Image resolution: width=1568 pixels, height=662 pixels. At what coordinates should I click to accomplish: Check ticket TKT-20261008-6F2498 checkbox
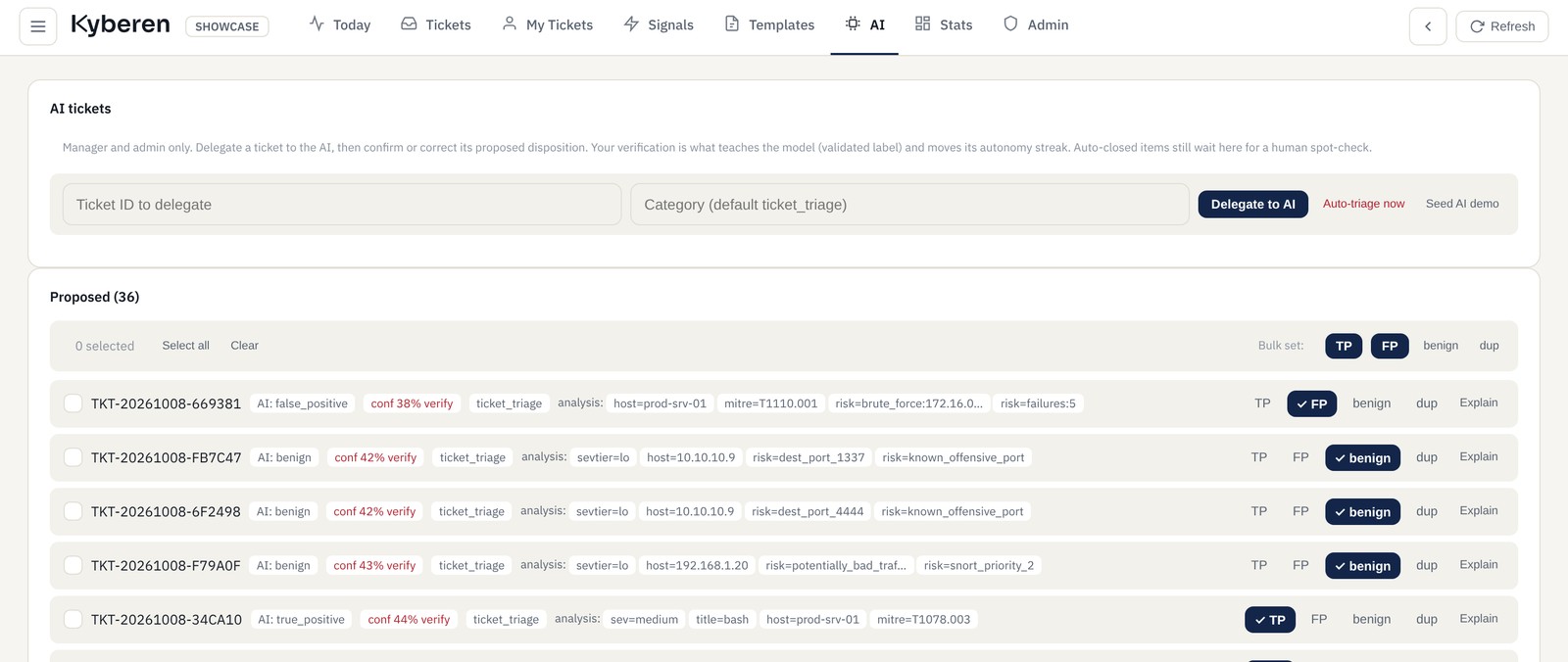click(x=73, y=511)
